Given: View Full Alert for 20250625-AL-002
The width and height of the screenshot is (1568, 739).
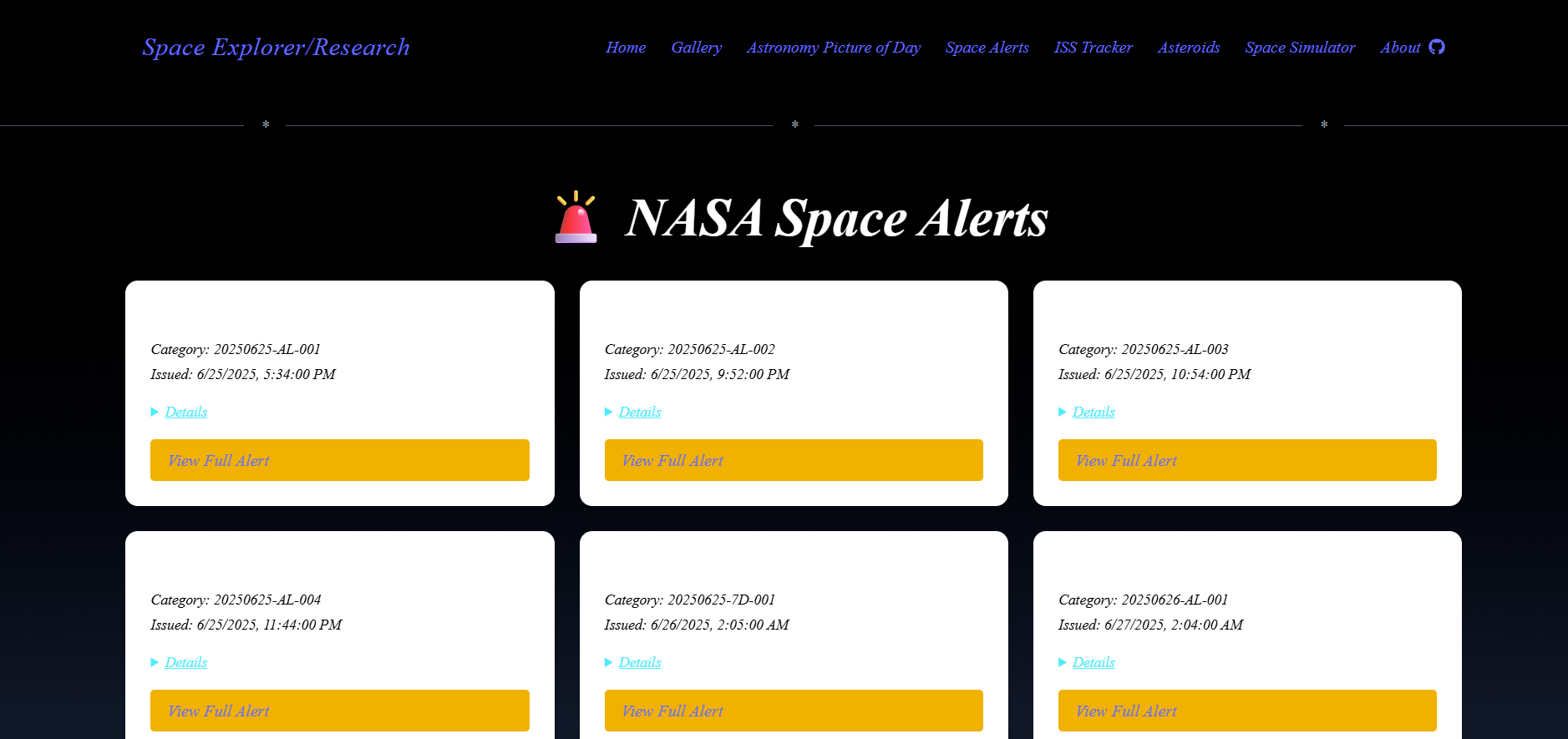Looking at the screenshot, I should pos(794,460).
